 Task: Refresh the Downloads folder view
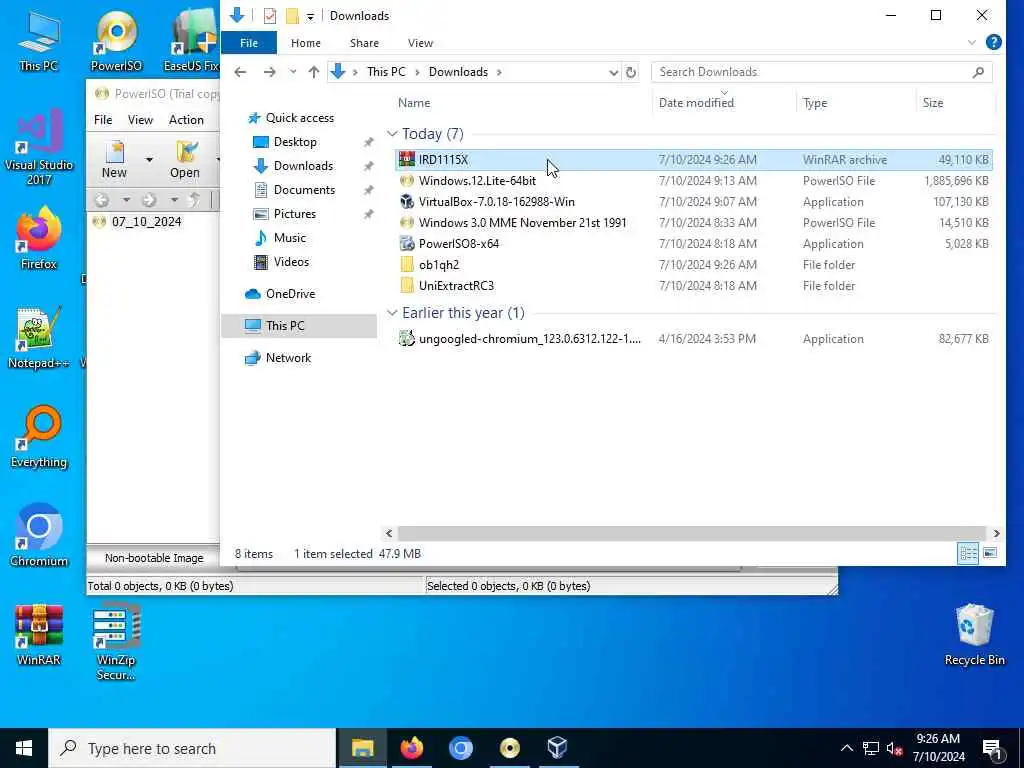point(631,72)
